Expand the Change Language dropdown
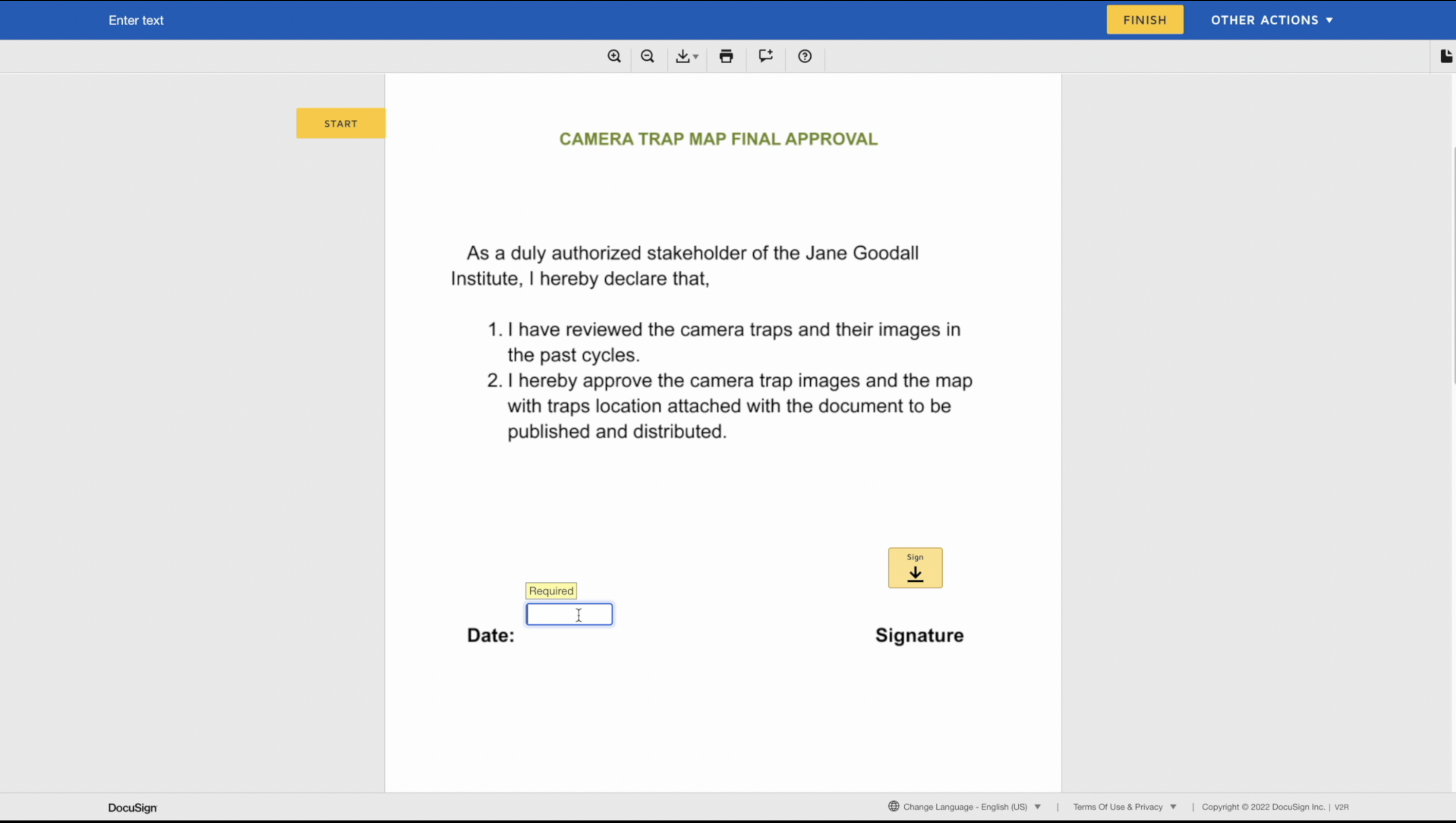The height and width of the screenshot is (823, 1456). pos(1037,807)
